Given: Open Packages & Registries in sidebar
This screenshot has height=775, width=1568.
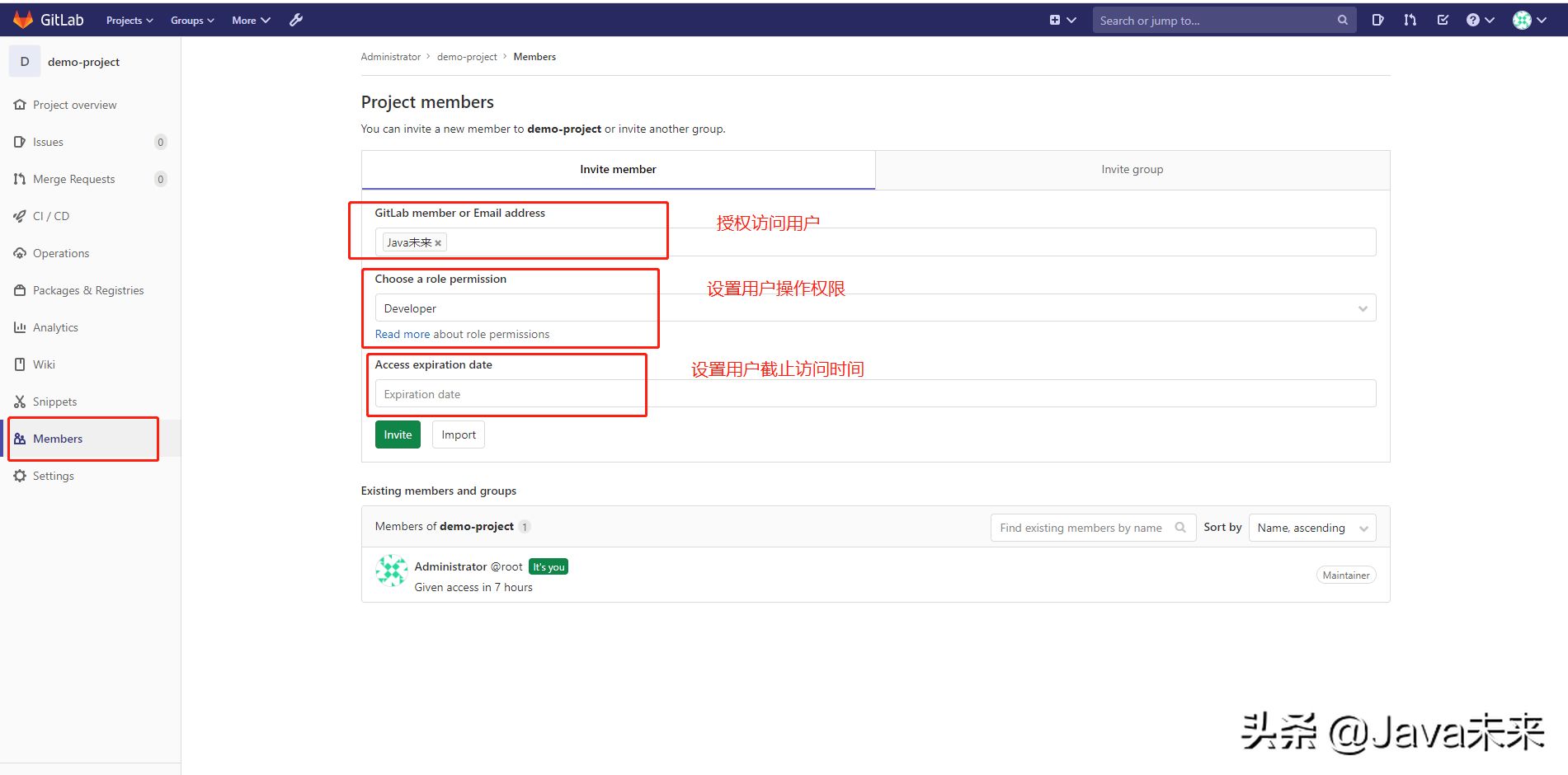Looking at the screenshot, I should (x=88, y=290).
